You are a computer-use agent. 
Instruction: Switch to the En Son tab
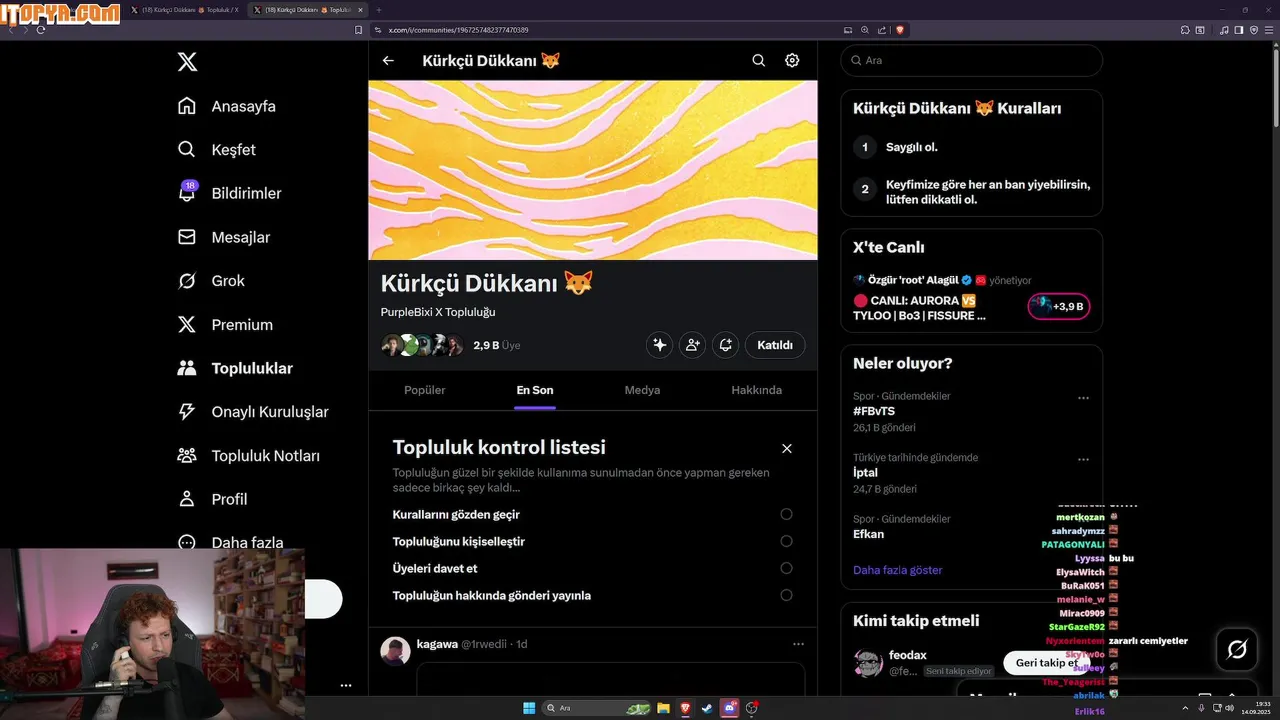point(535,390)
